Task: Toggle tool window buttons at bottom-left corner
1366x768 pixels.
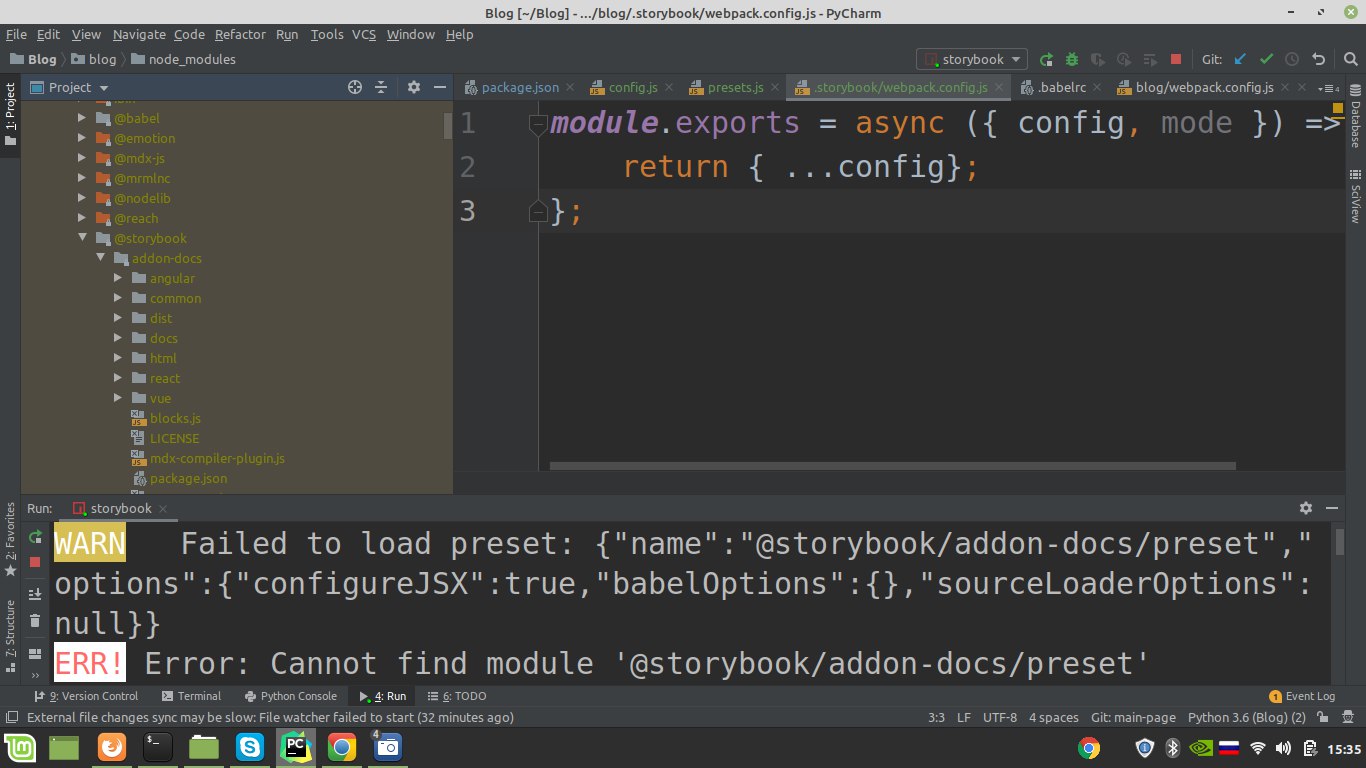Action: 10,717
